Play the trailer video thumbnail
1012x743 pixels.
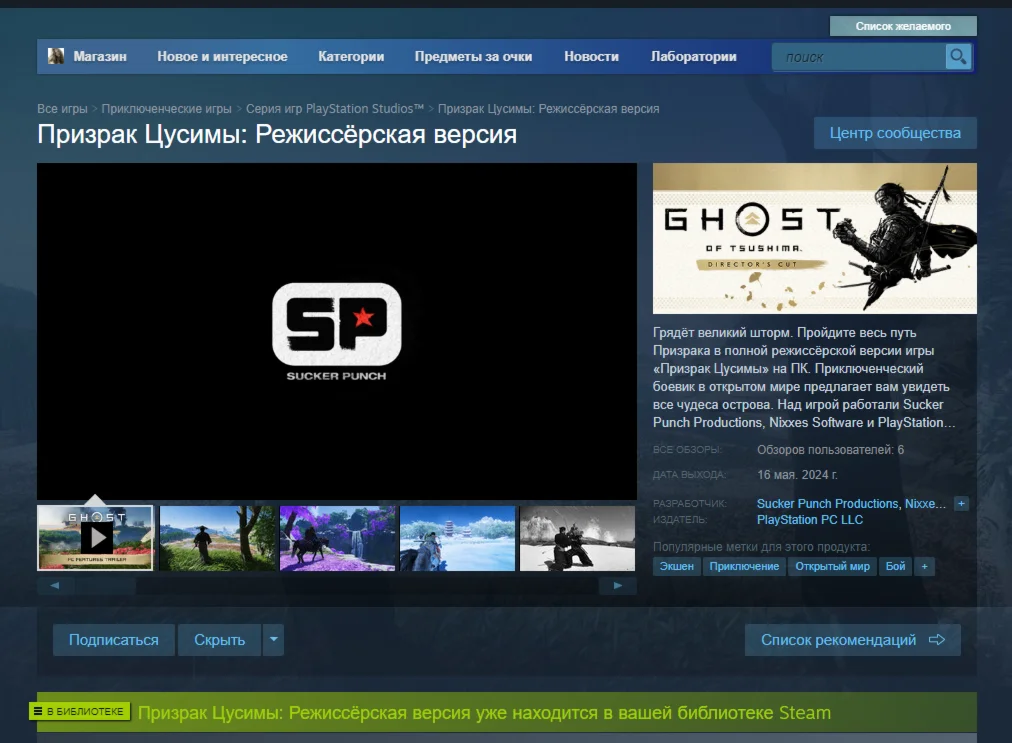pyautogui.click(x=96, y=538)
